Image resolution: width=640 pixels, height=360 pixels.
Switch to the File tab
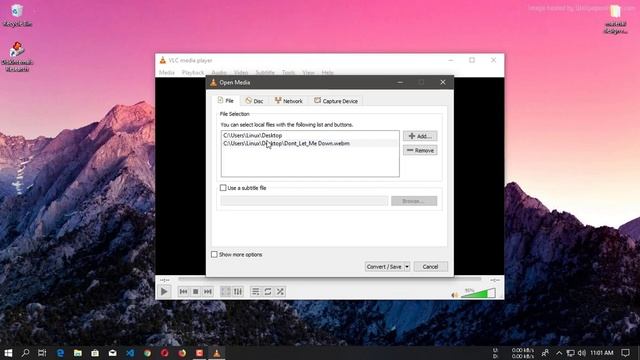pyautogui.click(x=226, y=100)
